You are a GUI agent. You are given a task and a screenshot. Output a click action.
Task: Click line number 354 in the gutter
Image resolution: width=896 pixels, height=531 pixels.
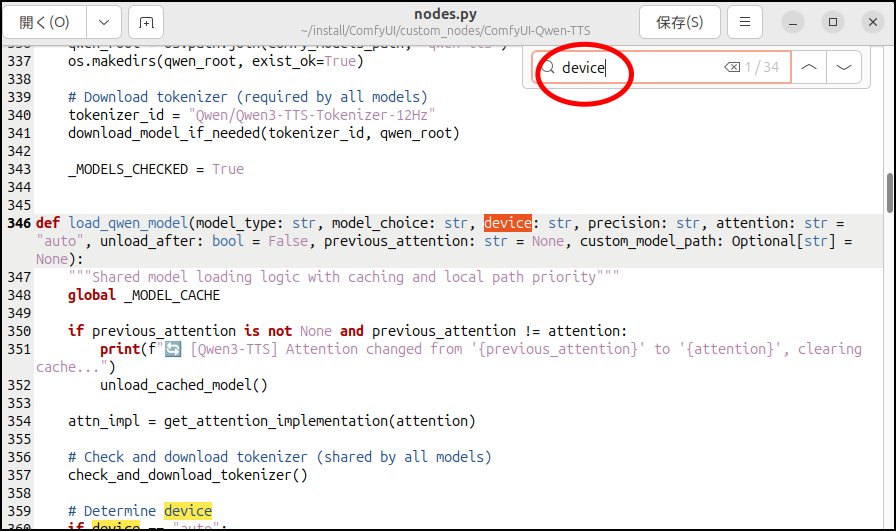19,421
